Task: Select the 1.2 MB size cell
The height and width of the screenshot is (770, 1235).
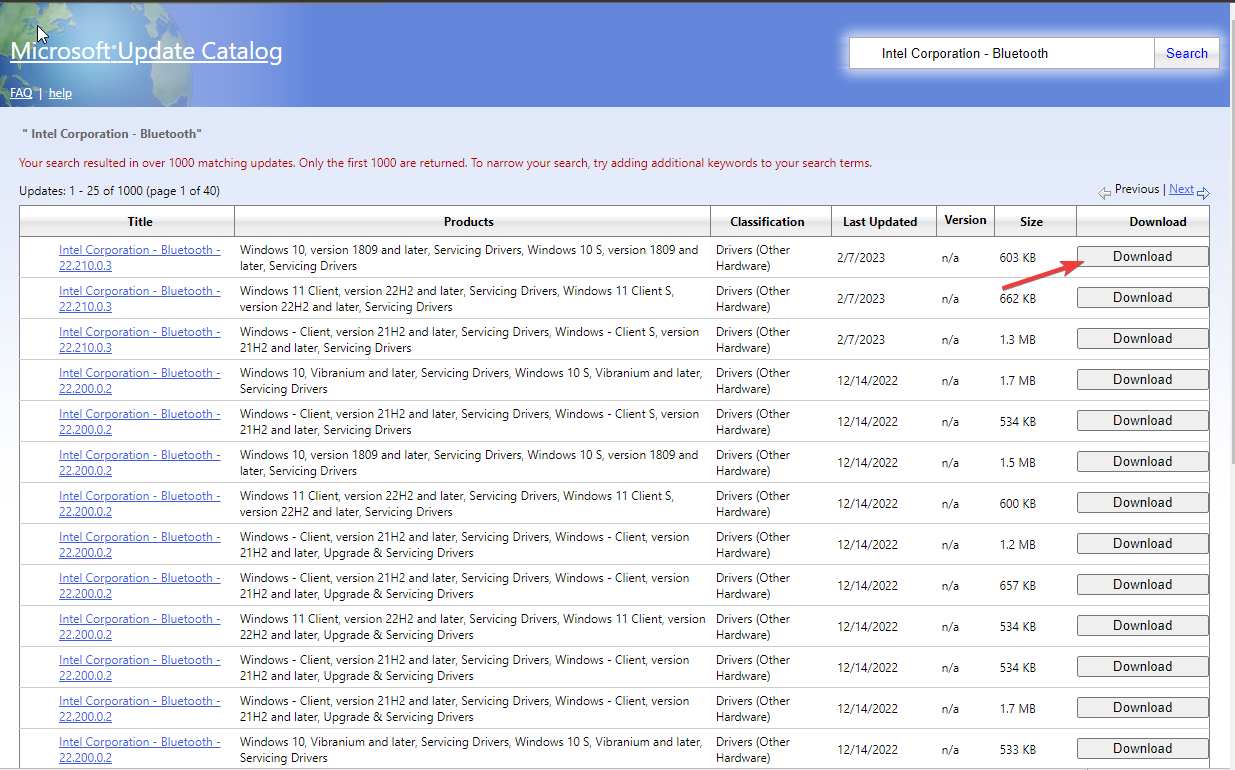Action: tap(1017, 545)
